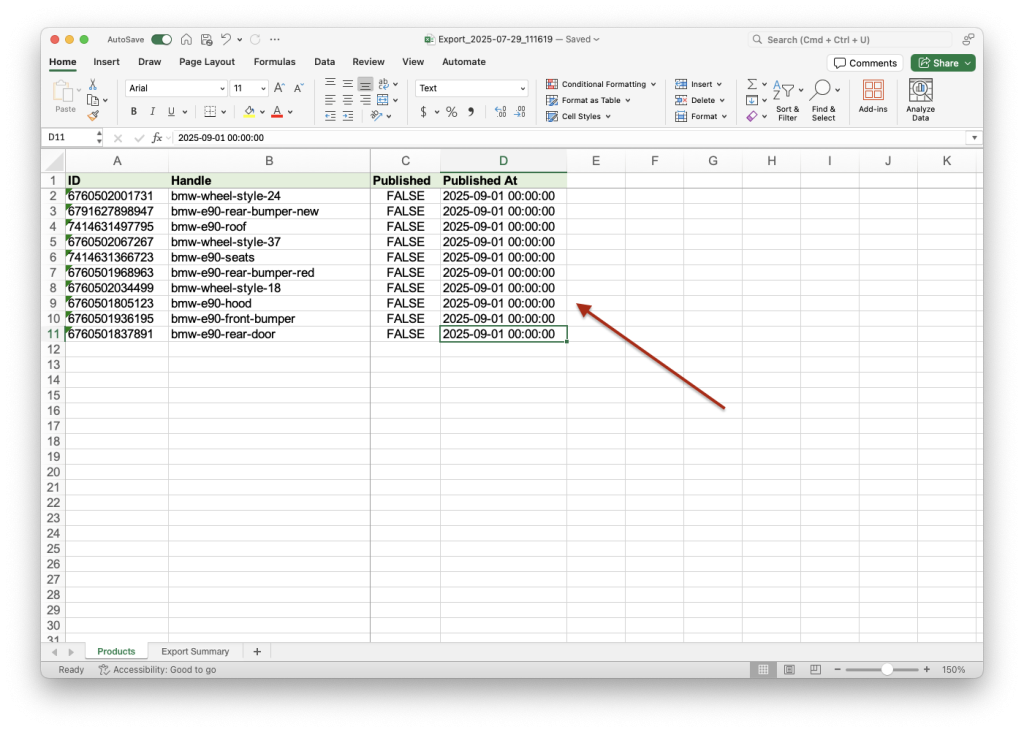Open the Comments panel

pos(864,62)
